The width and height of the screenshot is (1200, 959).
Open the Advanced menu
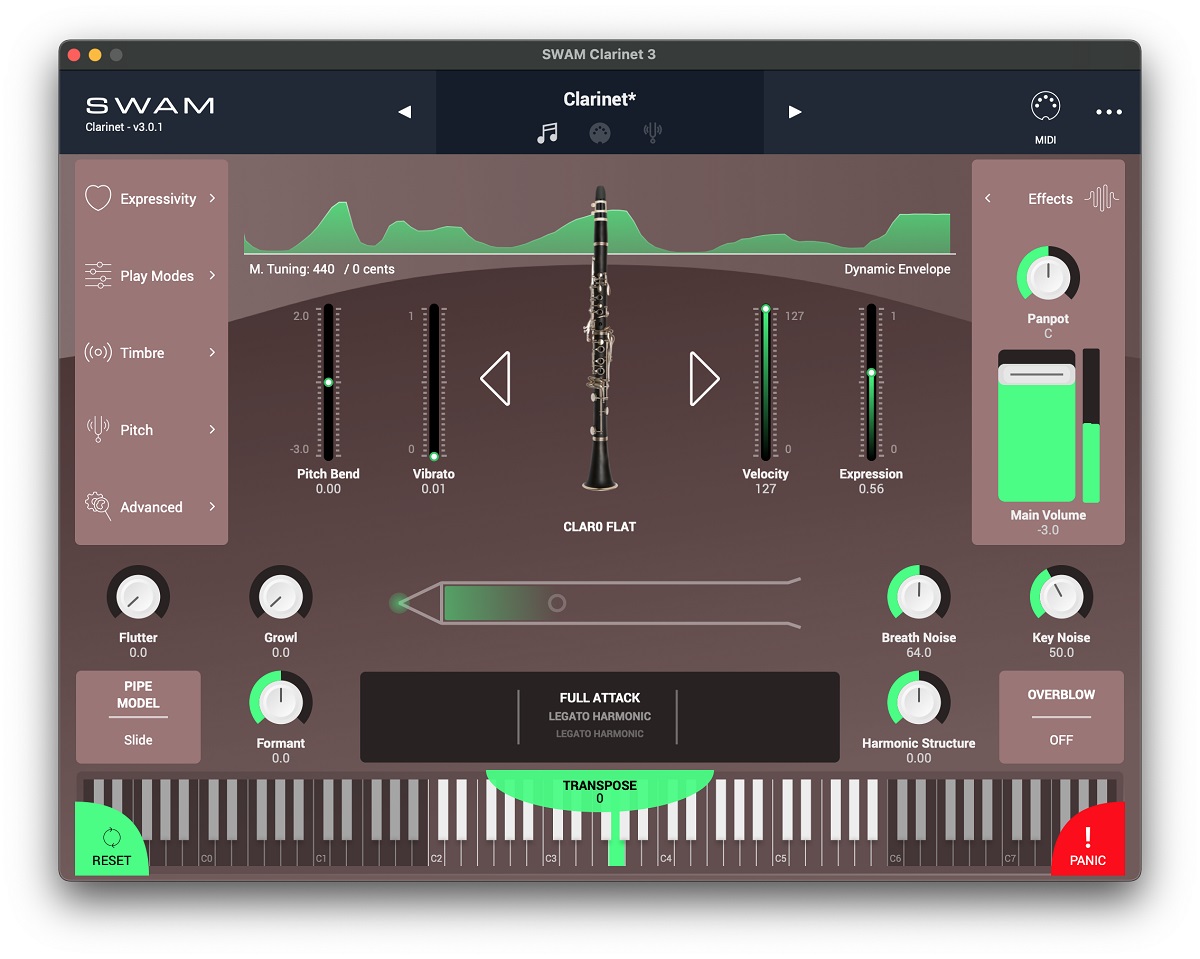point(151,507)
